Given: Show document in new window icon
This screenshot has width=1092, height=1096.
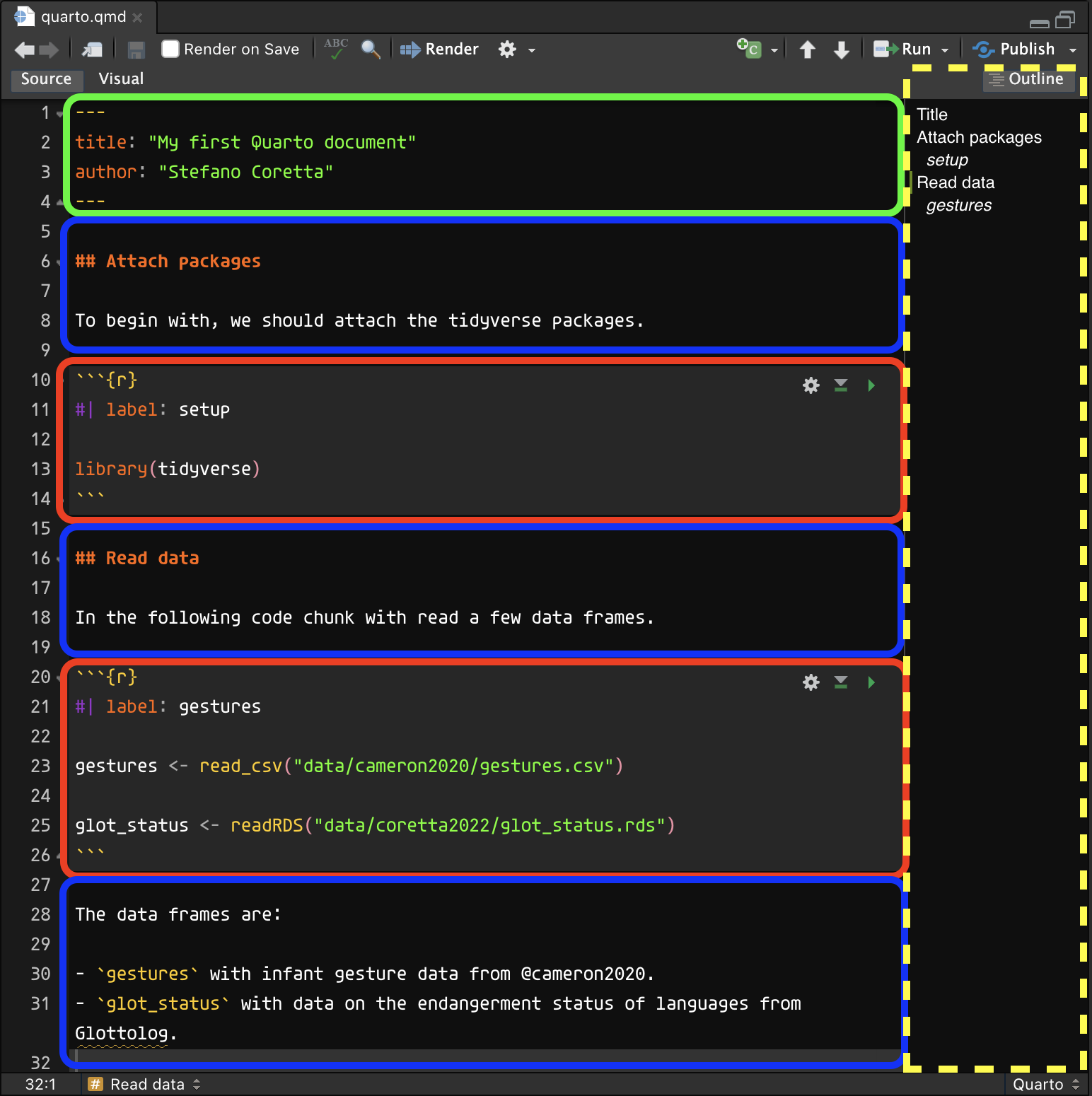Looking at the screenshot, I should (93, 49).
